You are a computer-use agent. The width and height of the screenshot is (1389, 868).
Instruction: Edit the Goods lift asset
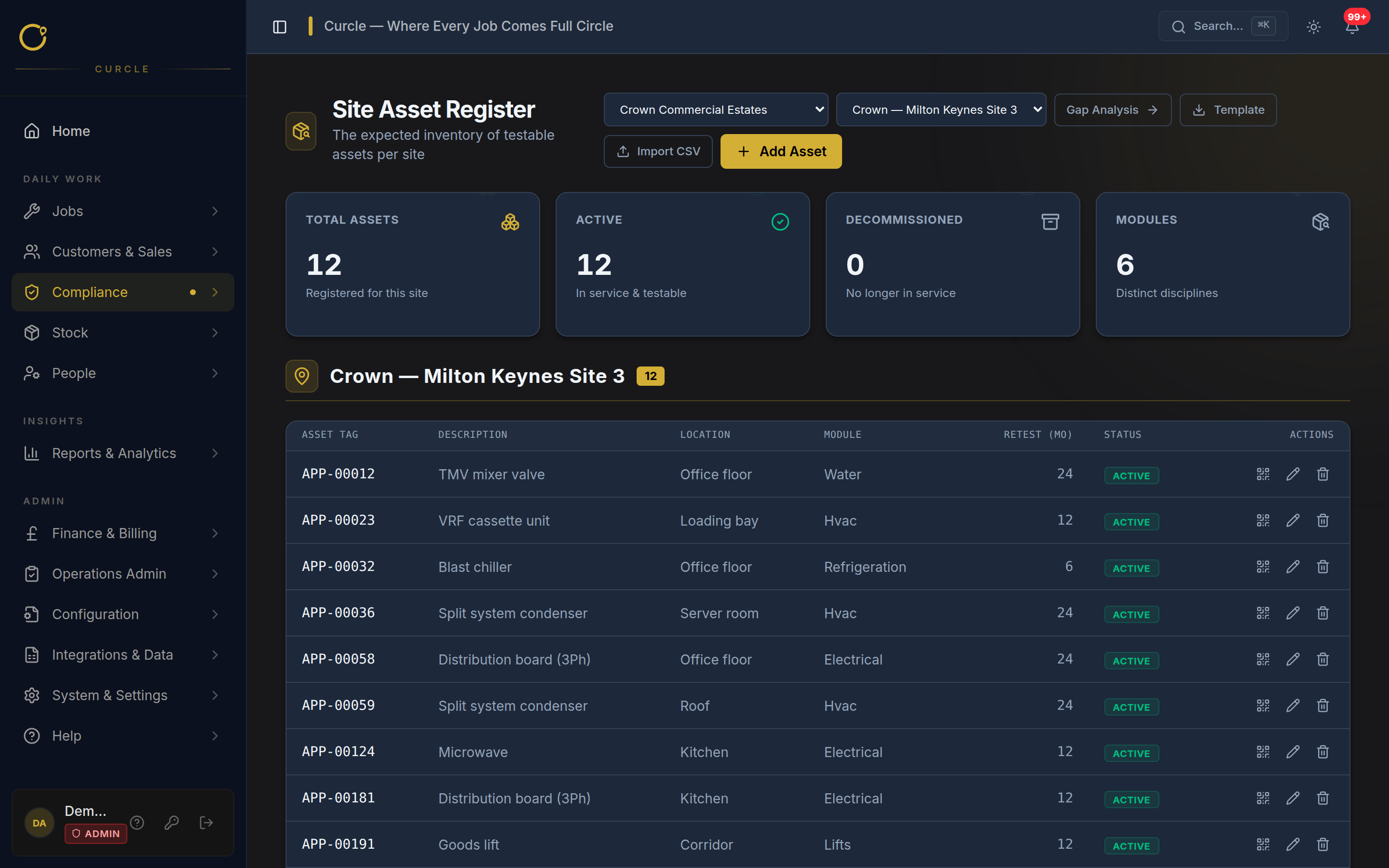pyautogui.click(x=1293, y=844)
